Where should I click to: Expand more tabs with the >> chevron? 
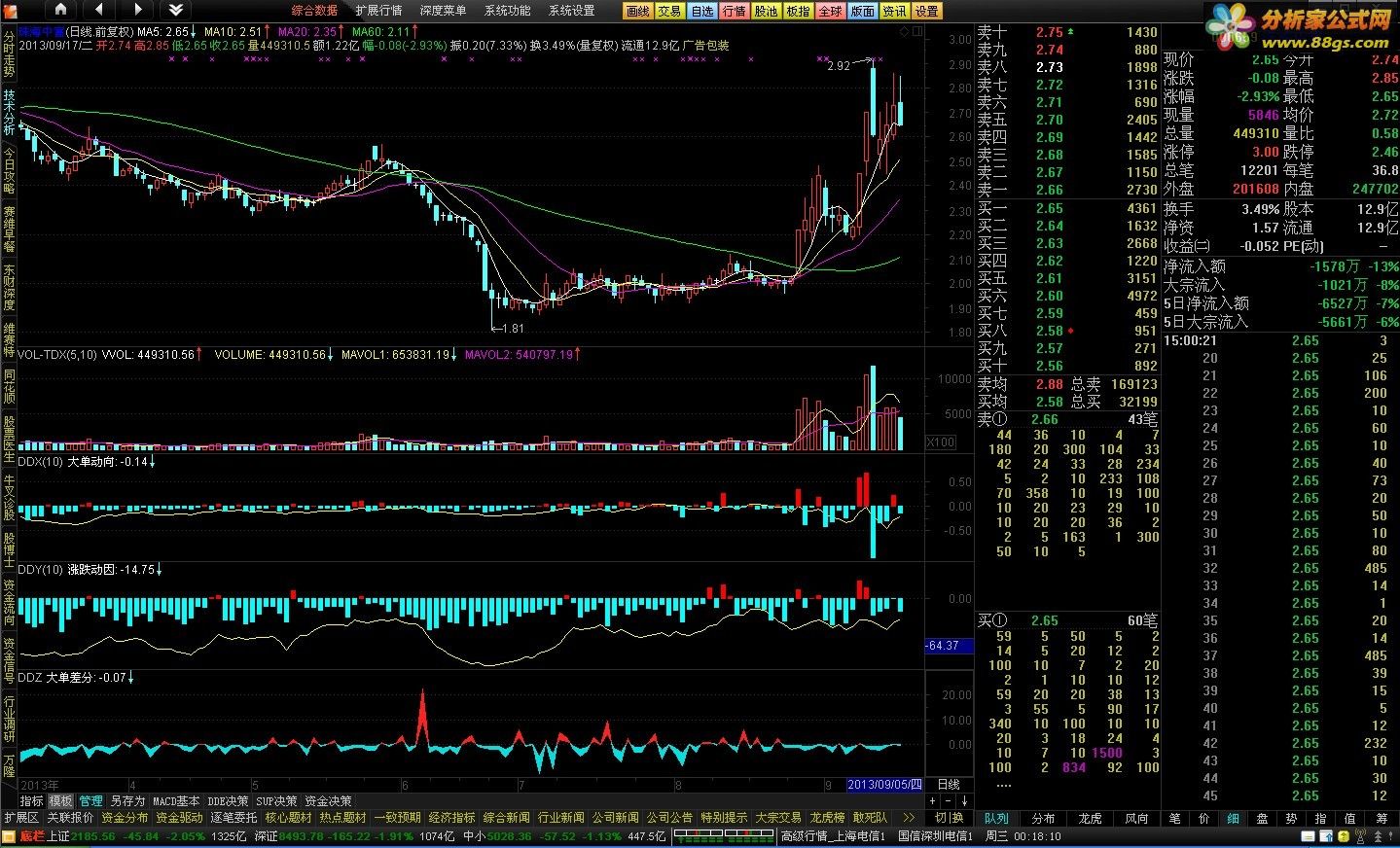[909, 818]
